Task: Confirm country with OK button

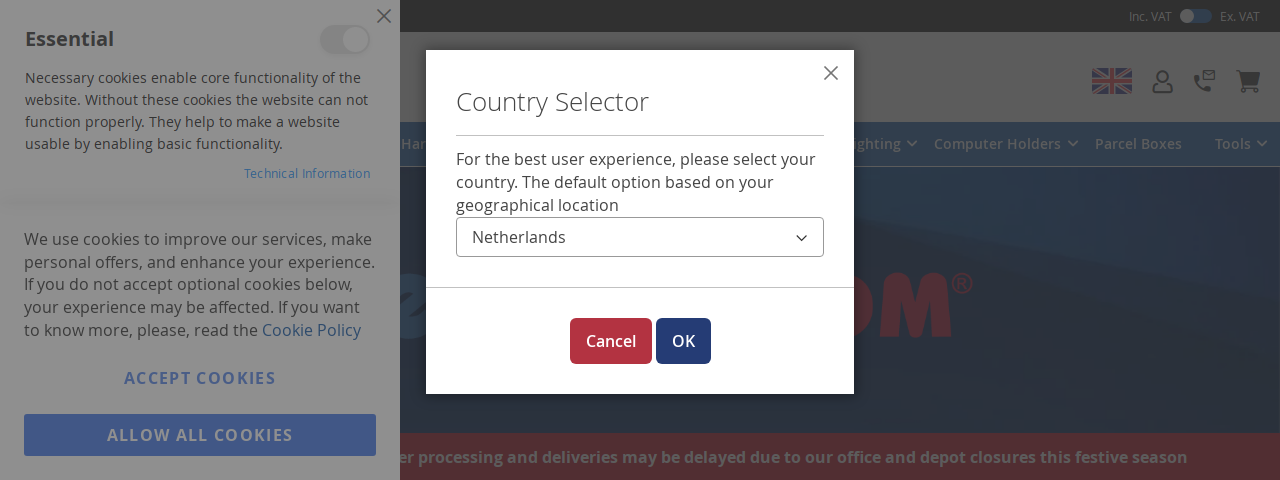Action: (683, 341)
